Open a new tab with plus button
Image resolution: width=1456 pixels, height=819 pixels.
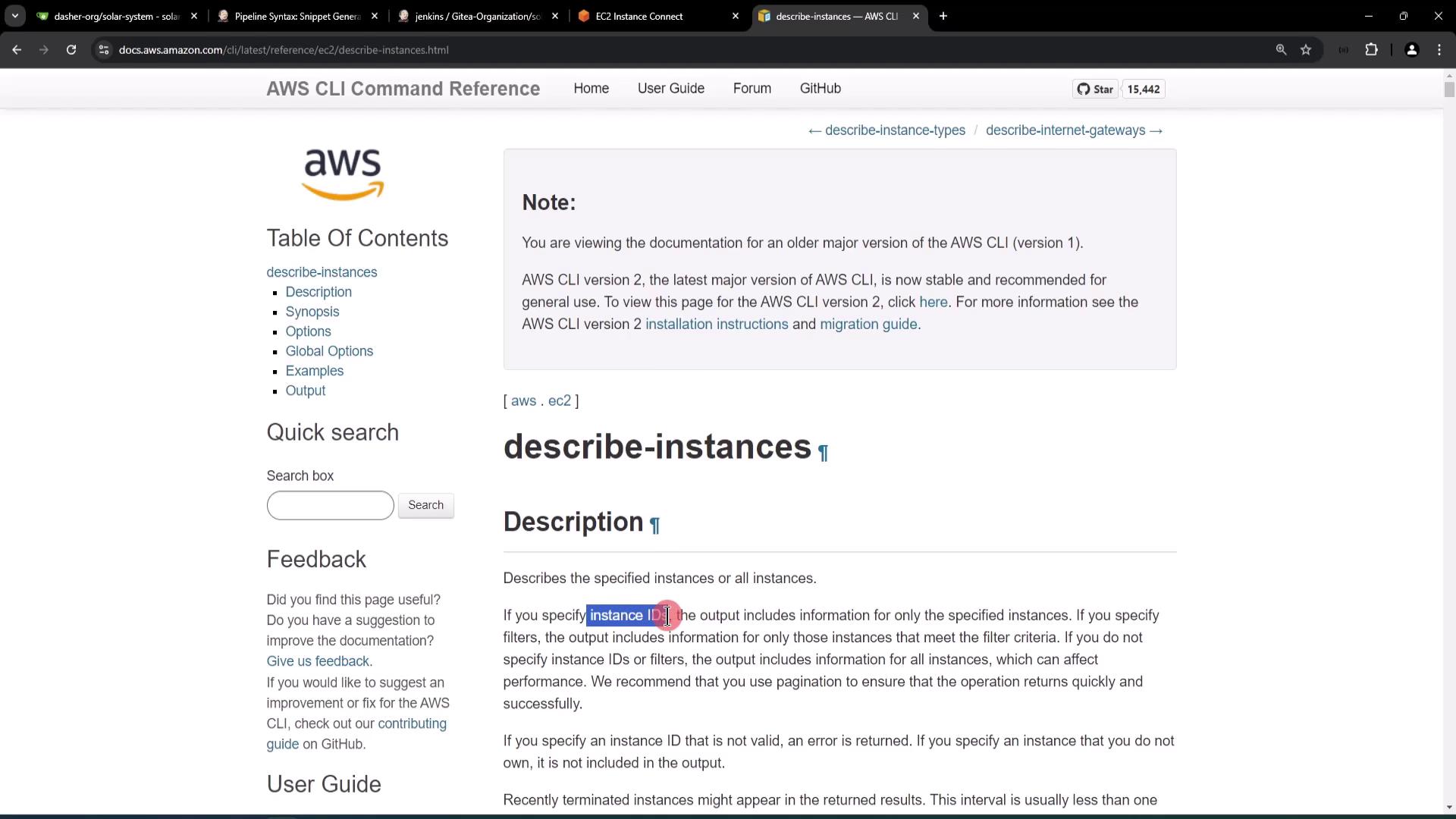coord(943,16)
